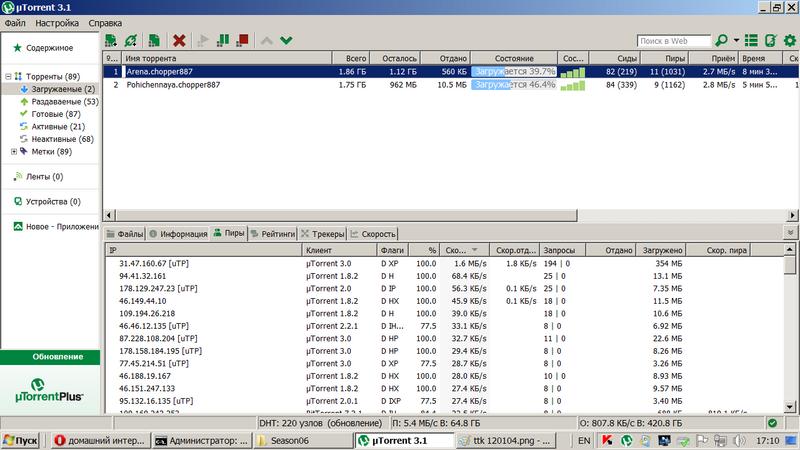The height and width of the screenshot is (450, 800).
Task: Click peers list scrollbar down arrow
Action: click(789, 407)
